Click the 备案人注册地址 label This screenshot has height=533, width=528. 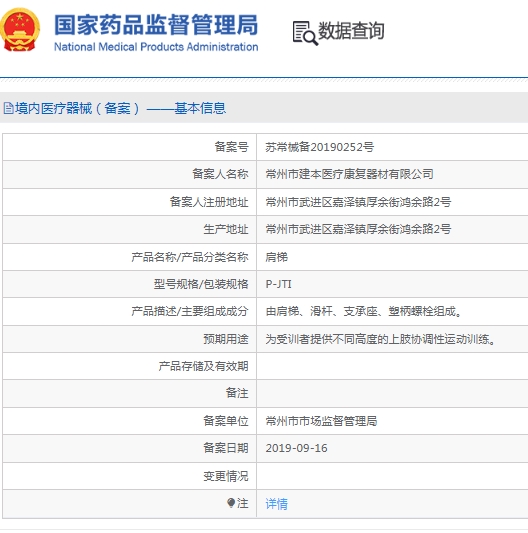pos(209,202)
